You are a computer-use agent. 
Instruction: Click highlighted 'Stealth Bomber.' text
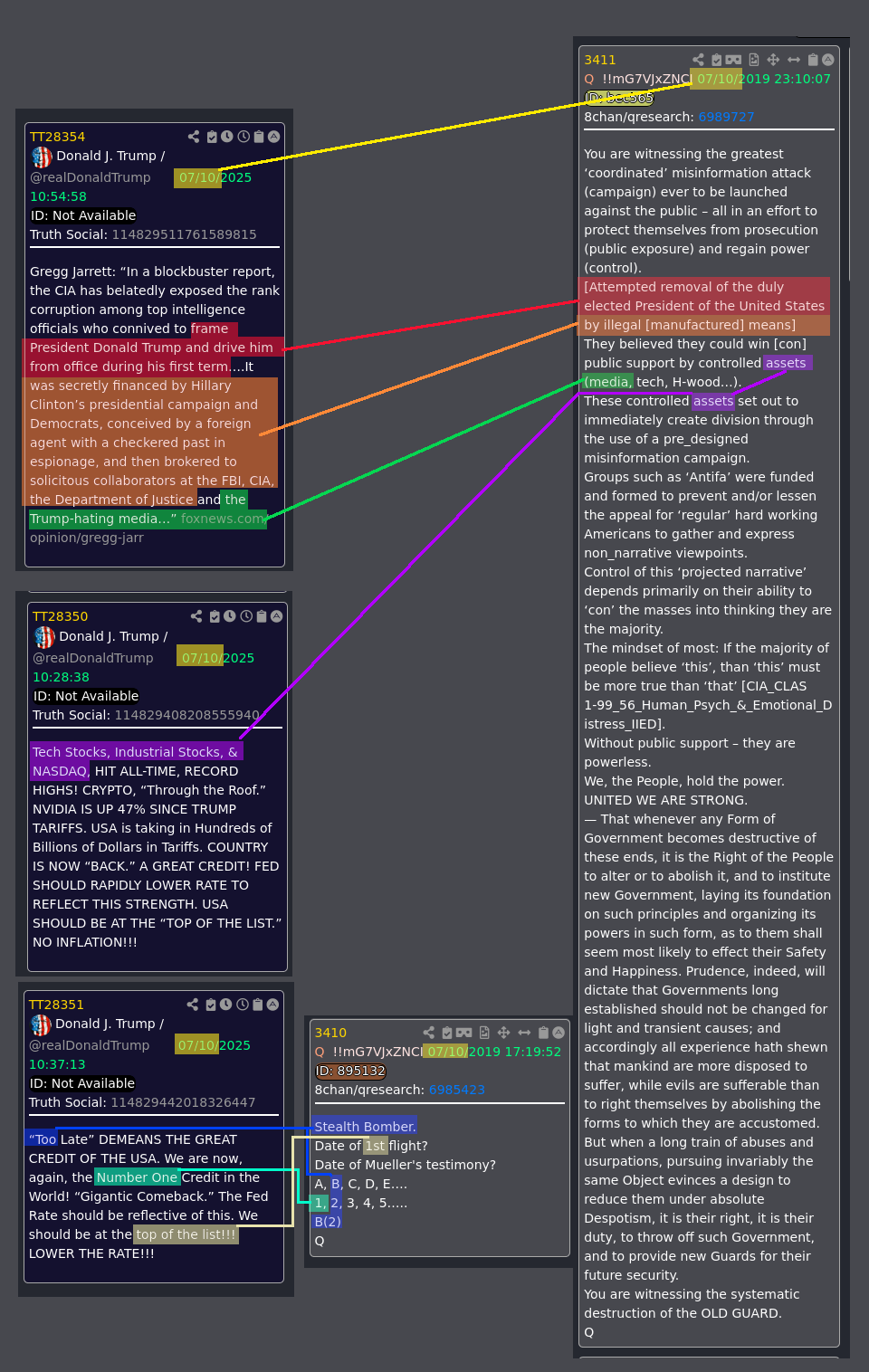click(x=366, y=1127)
